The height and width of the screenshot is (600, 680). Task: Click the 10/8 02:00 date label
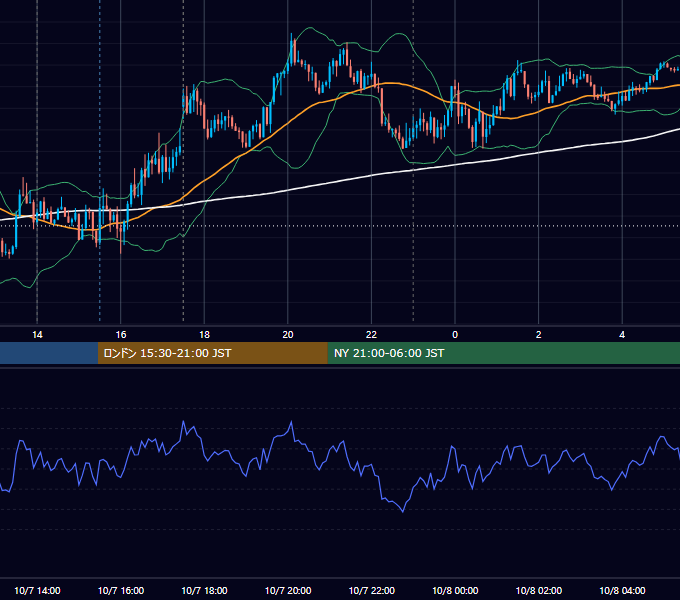point(539,590)
